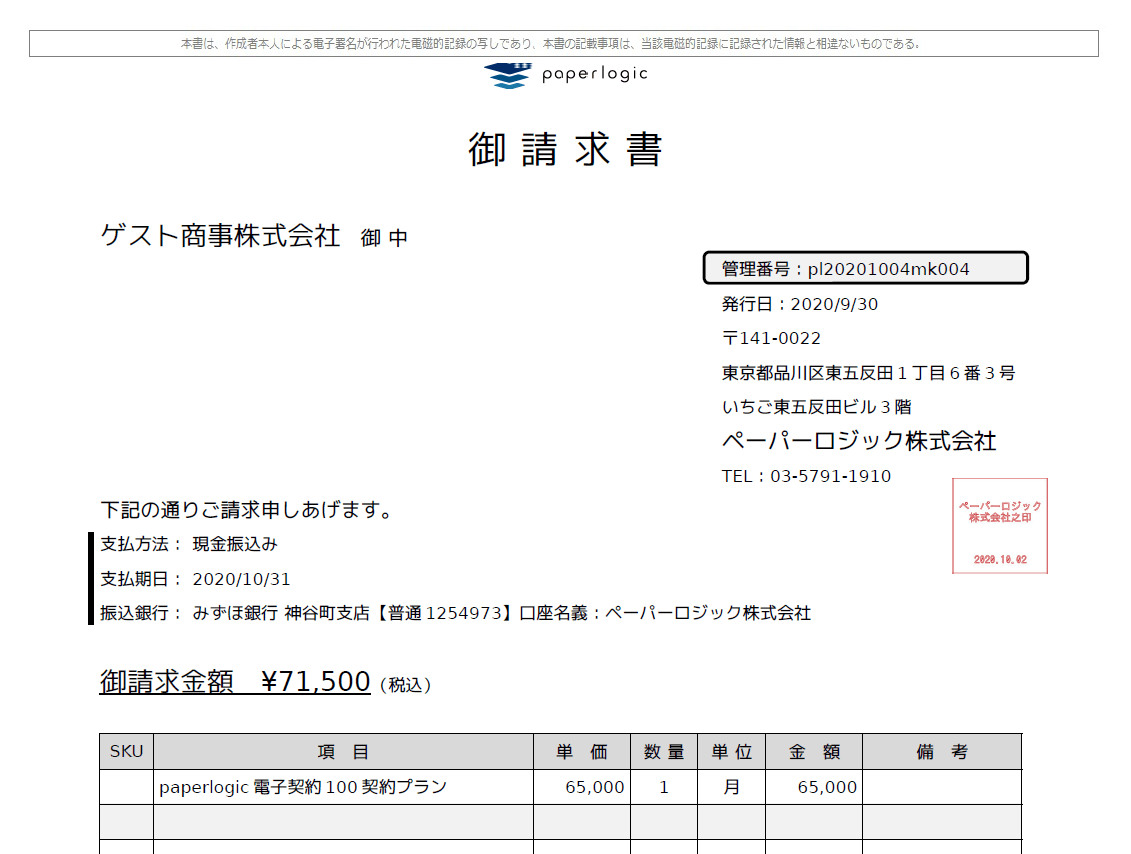Click the red company seal stamp
The height and width of the screenshot is (854, 1131).
tap(999, 526)
